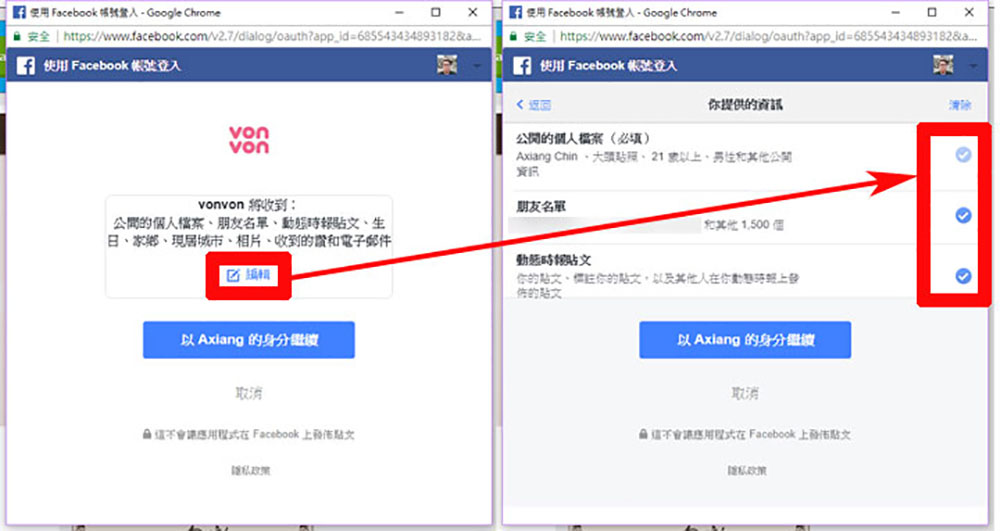Click the lock icon beside posting notice in right window
The image size is (1000, 531).
pos(643,434)
